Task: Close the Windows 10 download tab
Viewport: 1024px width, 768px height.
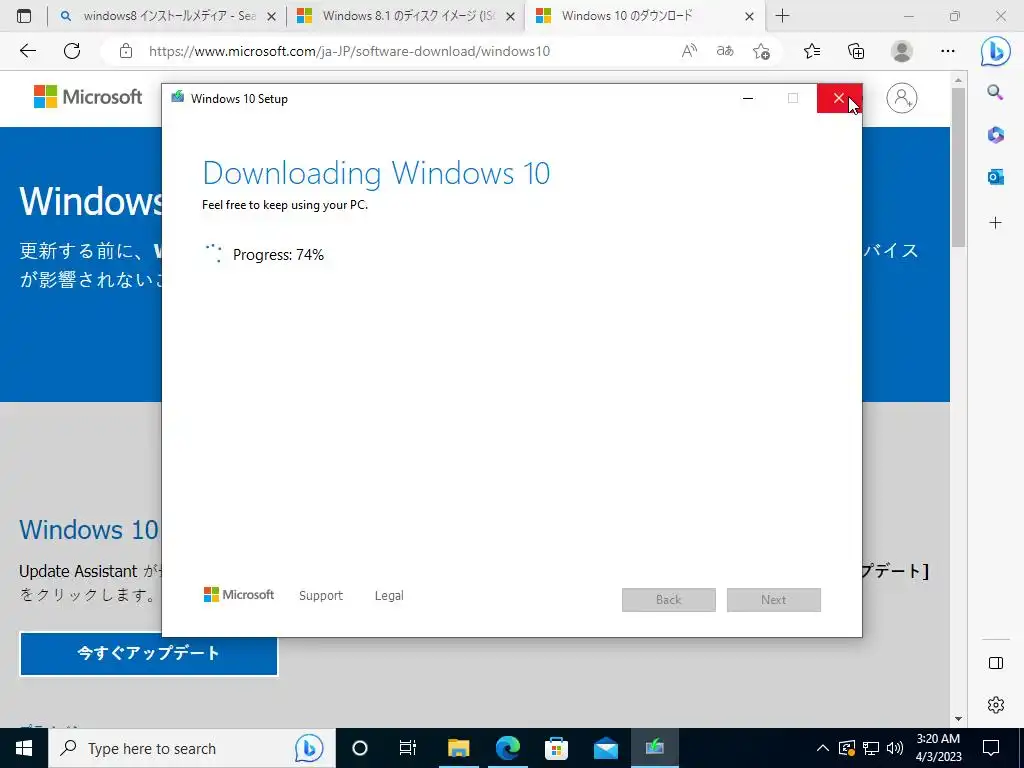Action: coord(750,16)
